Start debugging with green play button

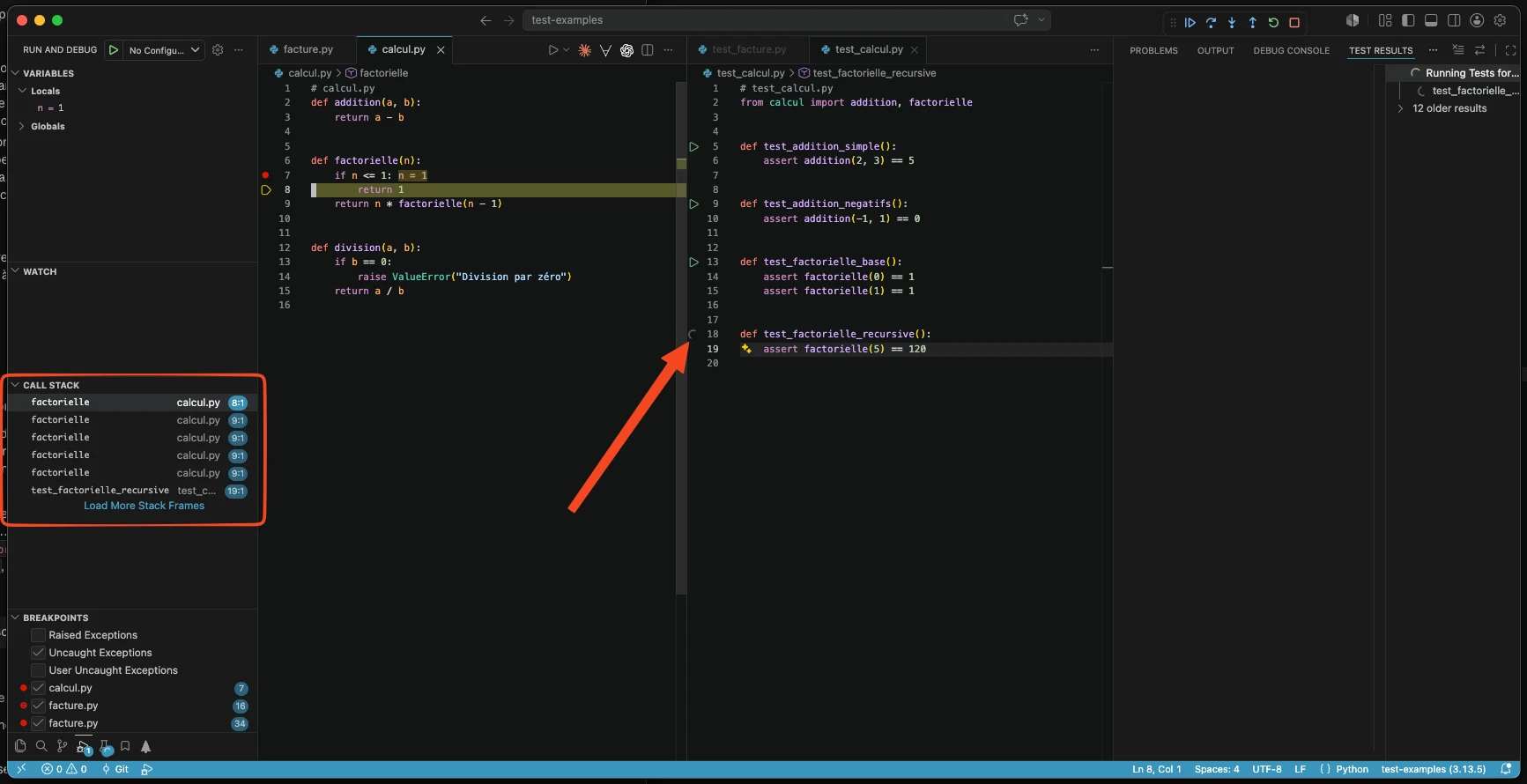pos(113,50)
